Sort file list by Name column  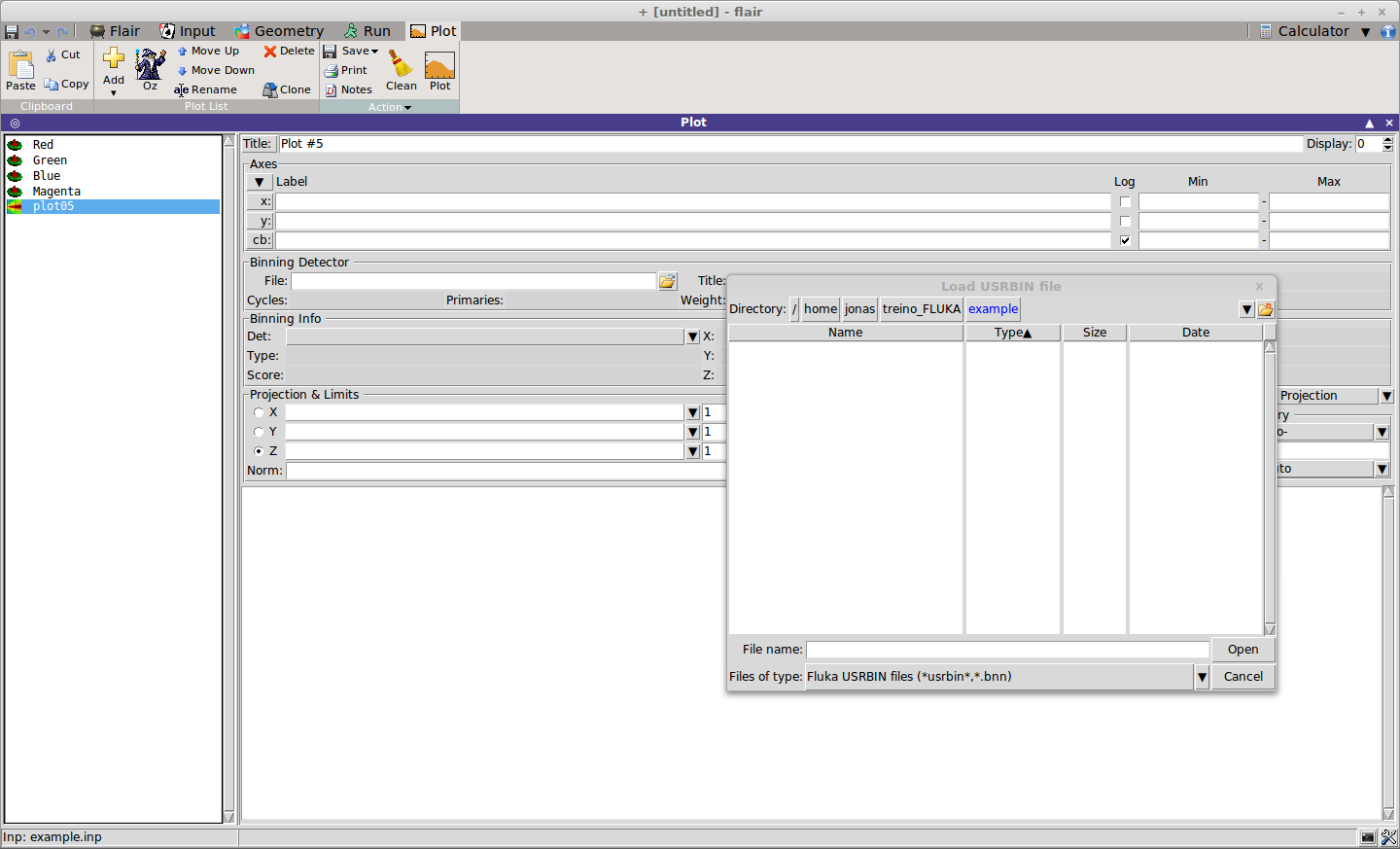(x=846, y=333)
